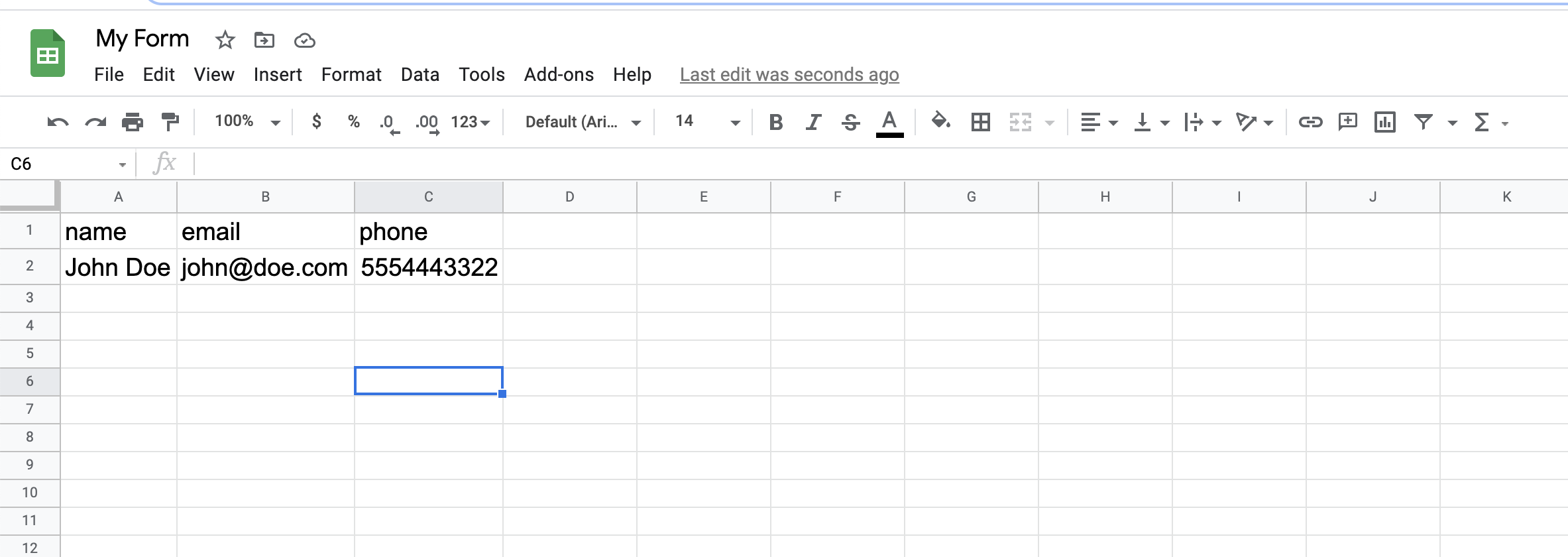Image resolution: width=1568 pixels, height=557 pixels.
Task: Check the cloud save status icon
Action: point(304,41)
